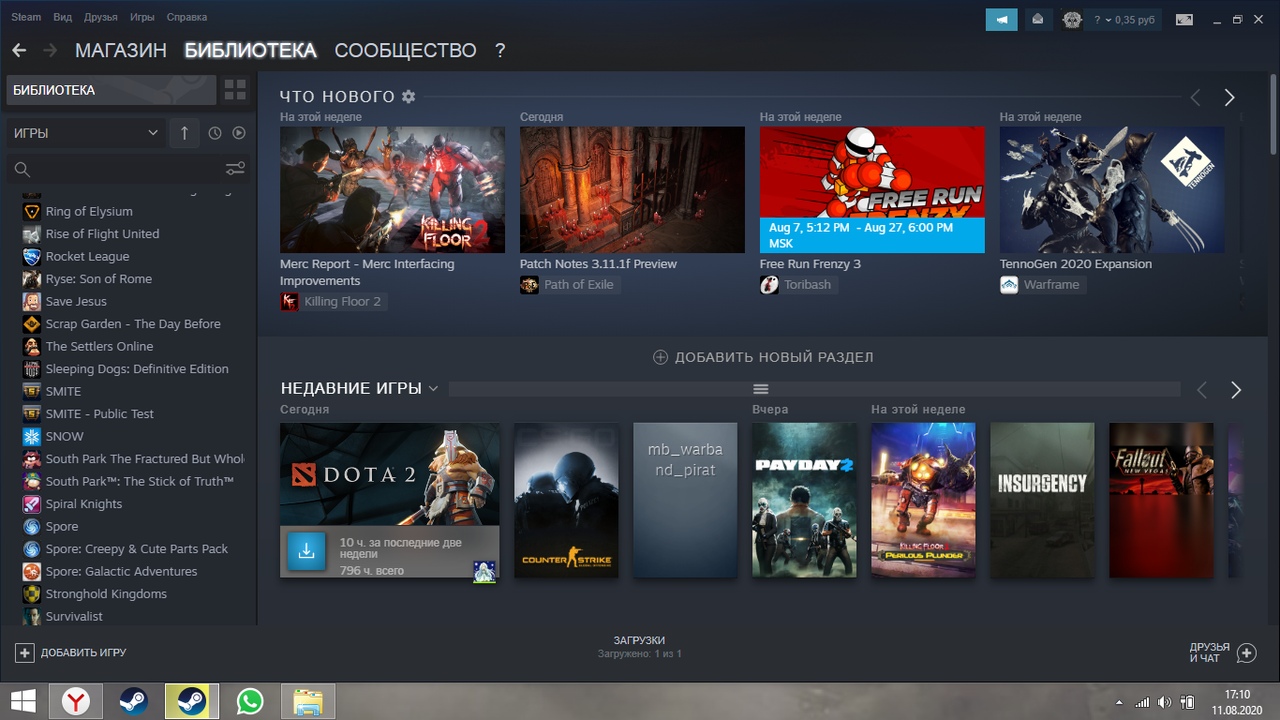Switch to the МАГАЗИН tab
The image size is (1280, 720).
tap(121, 50)
